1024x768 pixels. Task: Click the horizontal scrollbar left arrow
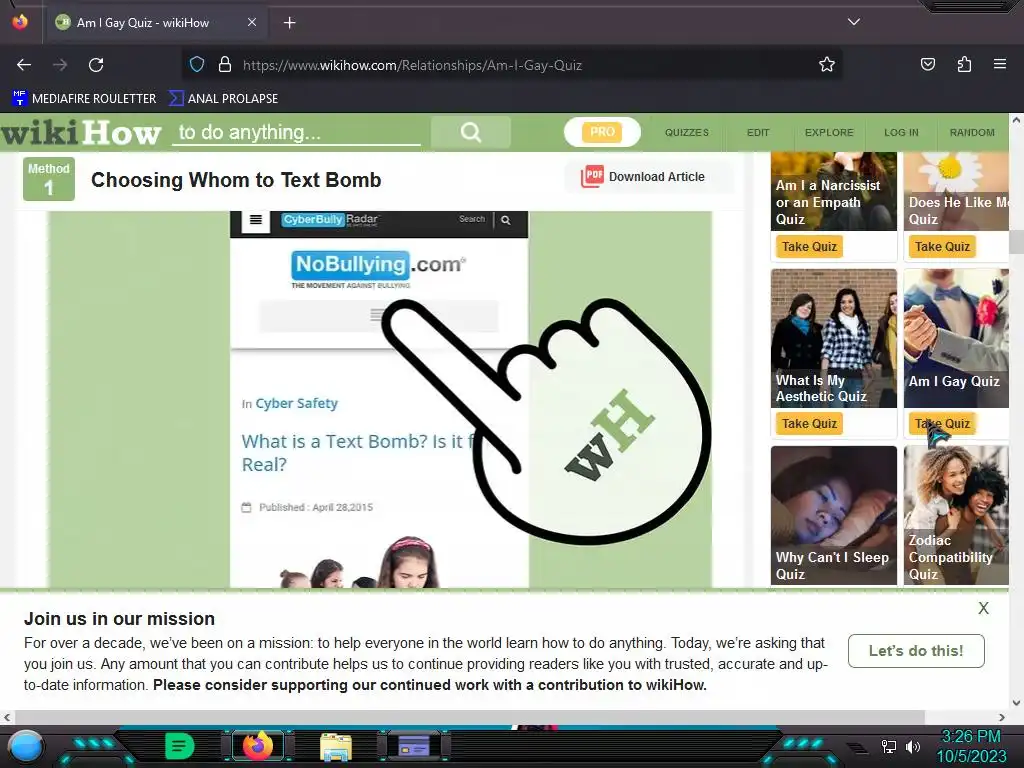point(7,717)
